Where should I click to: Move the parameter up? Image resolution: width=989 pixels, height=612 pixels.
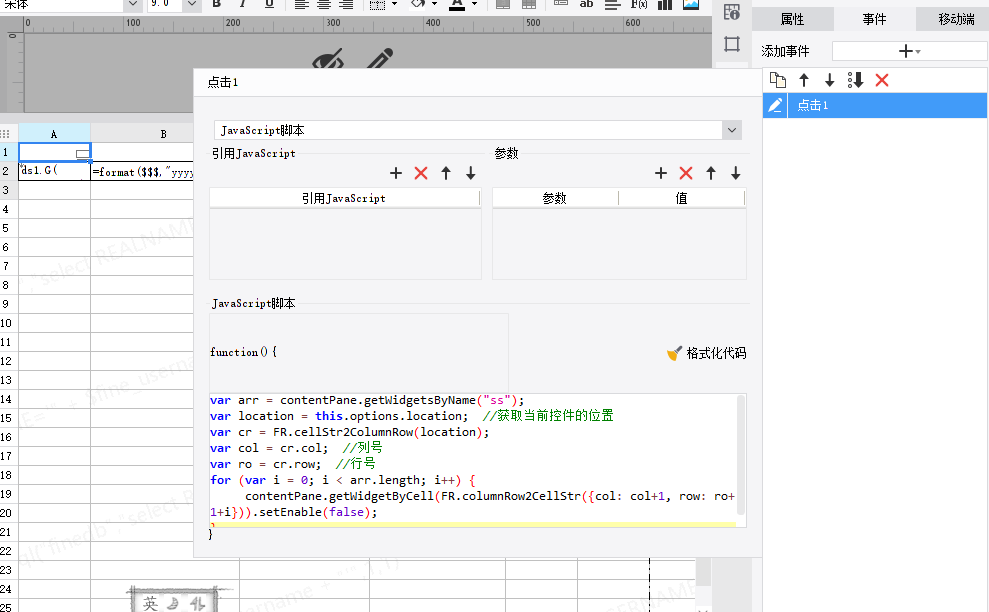pyautogui.click(x=711, y=173)
